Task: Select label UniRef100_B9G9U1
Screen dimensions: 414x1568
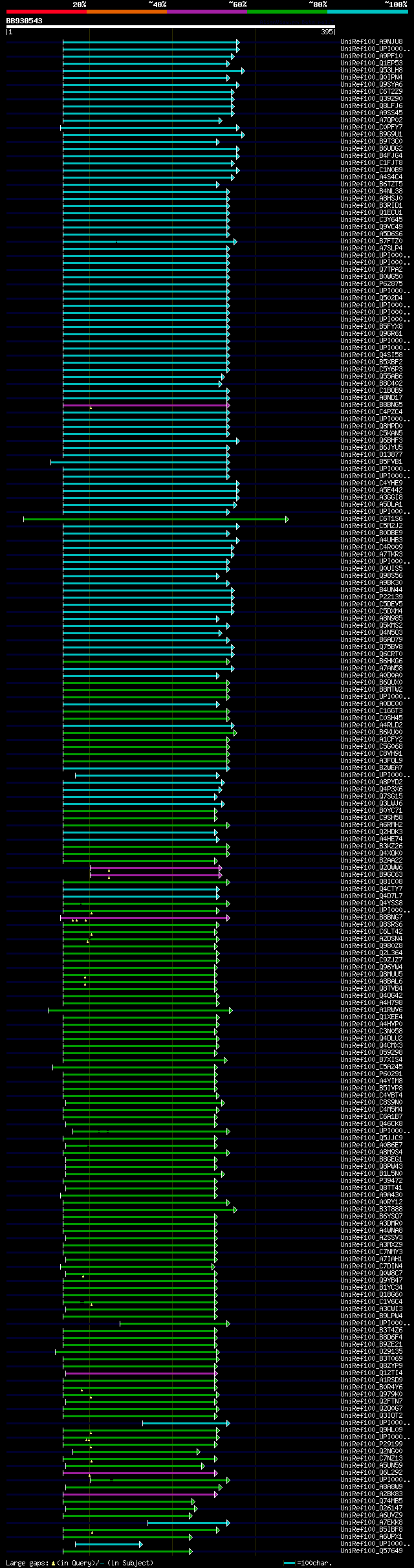Action: pos(371,135)
